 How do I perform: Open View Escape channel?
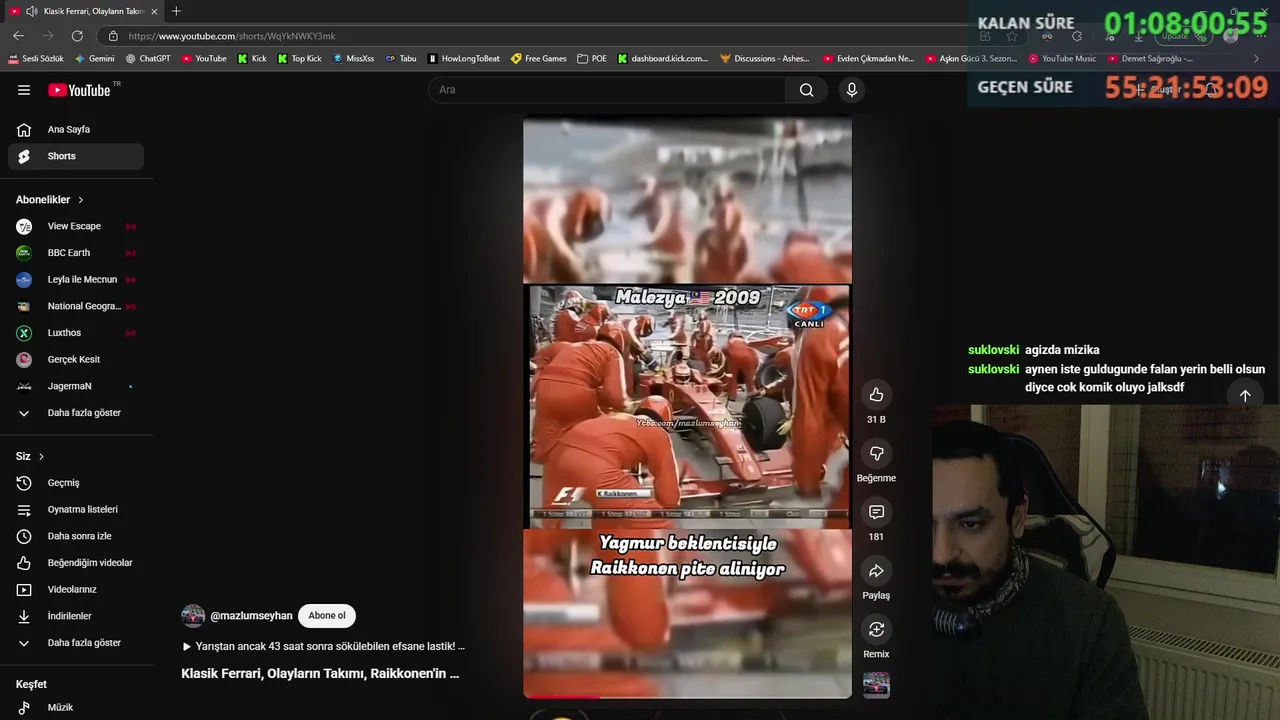click(76, 226)
